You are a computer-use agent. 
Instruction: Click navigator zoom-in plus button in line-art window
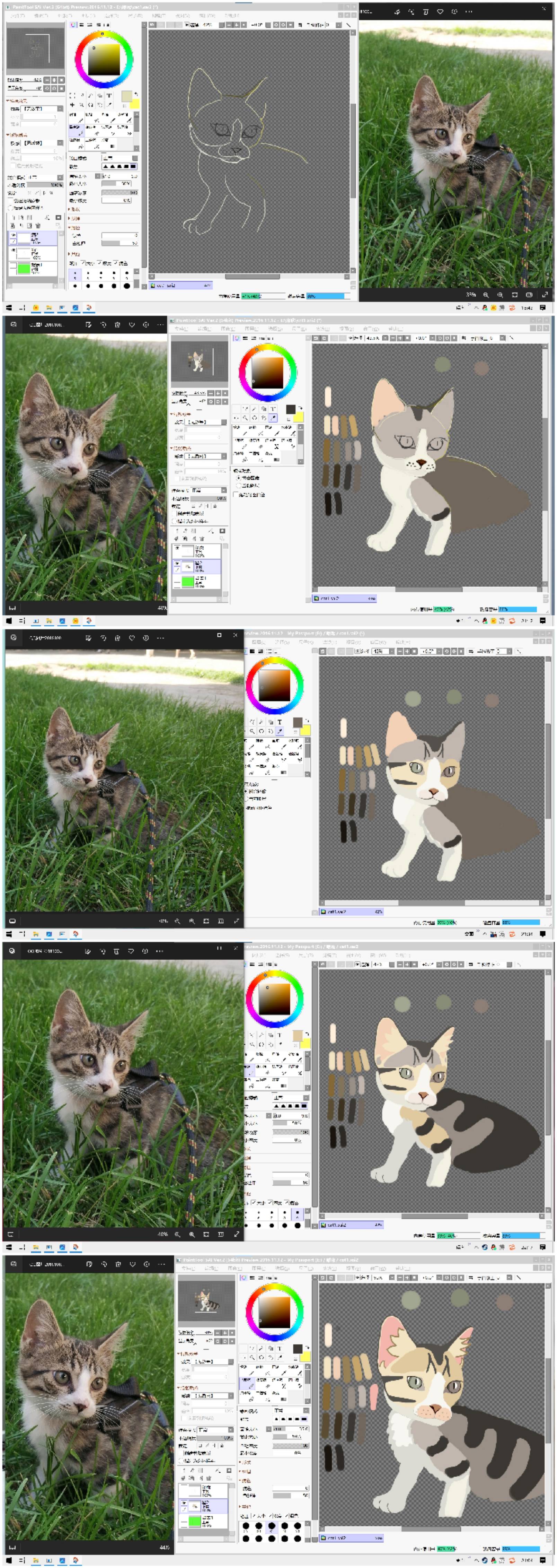click(x=54, y=80)
